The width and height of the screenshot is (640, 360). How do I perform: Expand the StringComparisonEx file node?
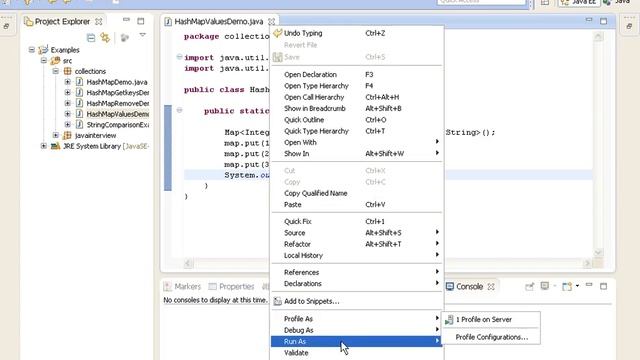tap(68, 124)
